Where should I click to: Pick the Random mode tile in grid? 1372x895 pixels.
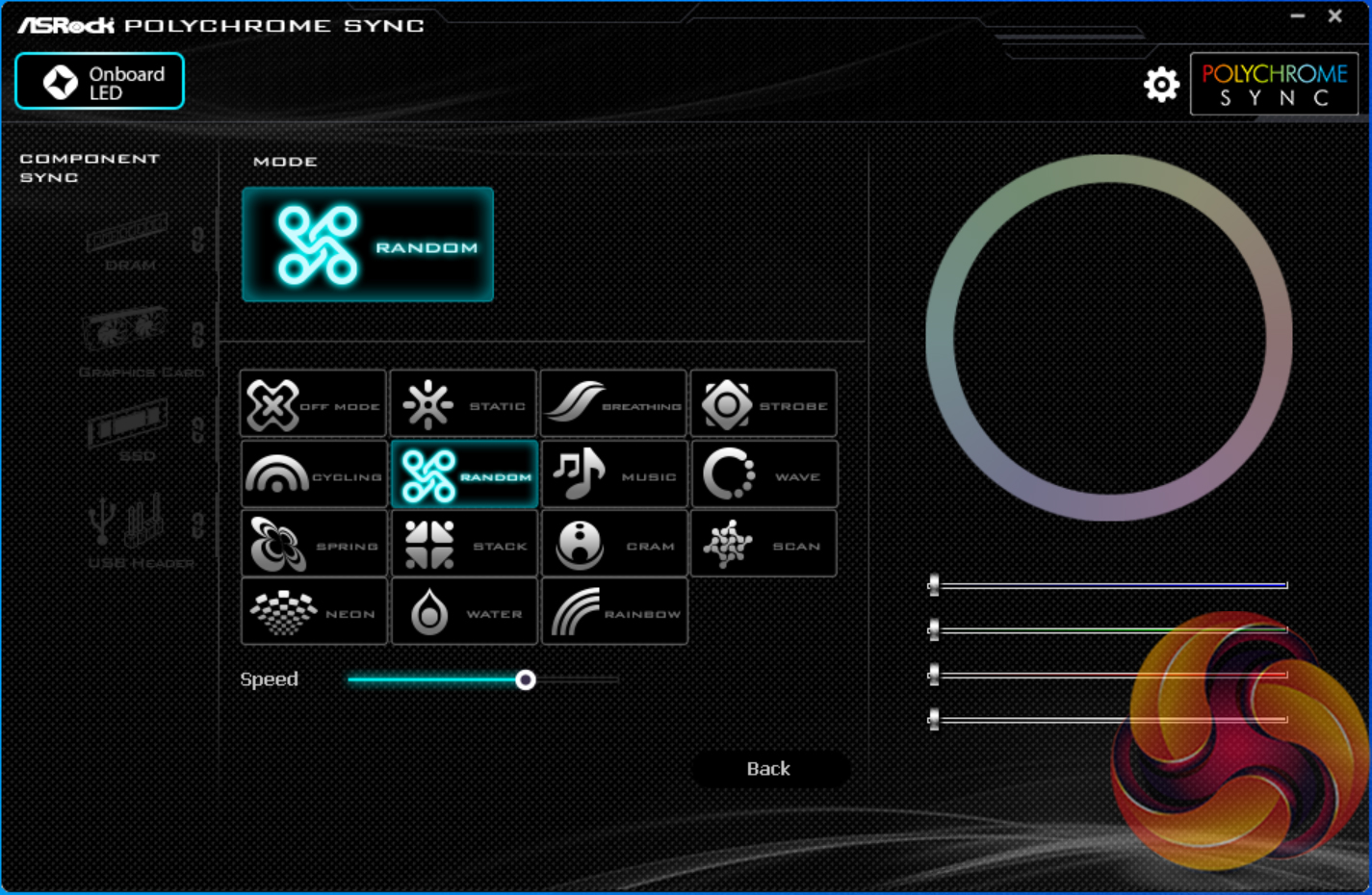pyautogui.click(x=464, y=474)
